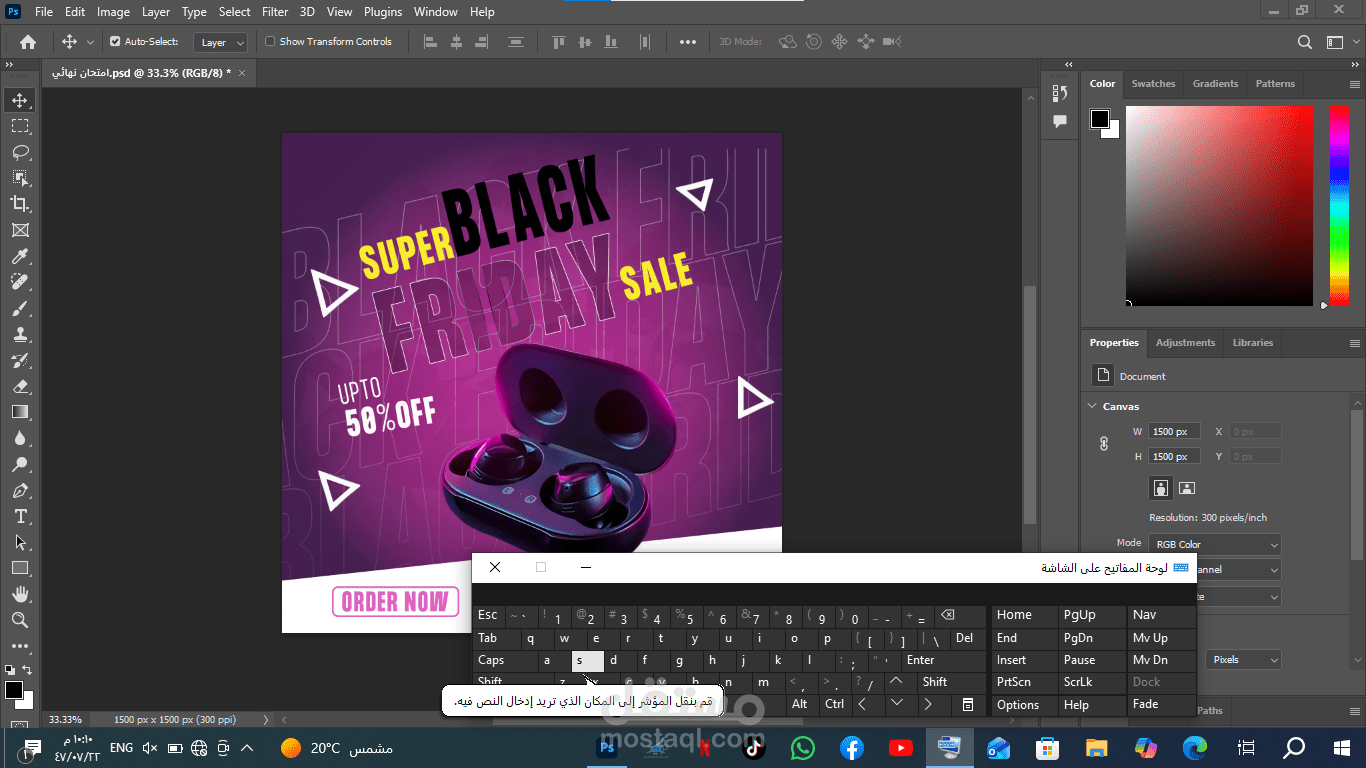1366x768 pixels.
Task: Select the Eraser tool
Action: pyautogui.click(x=20, y=387)
